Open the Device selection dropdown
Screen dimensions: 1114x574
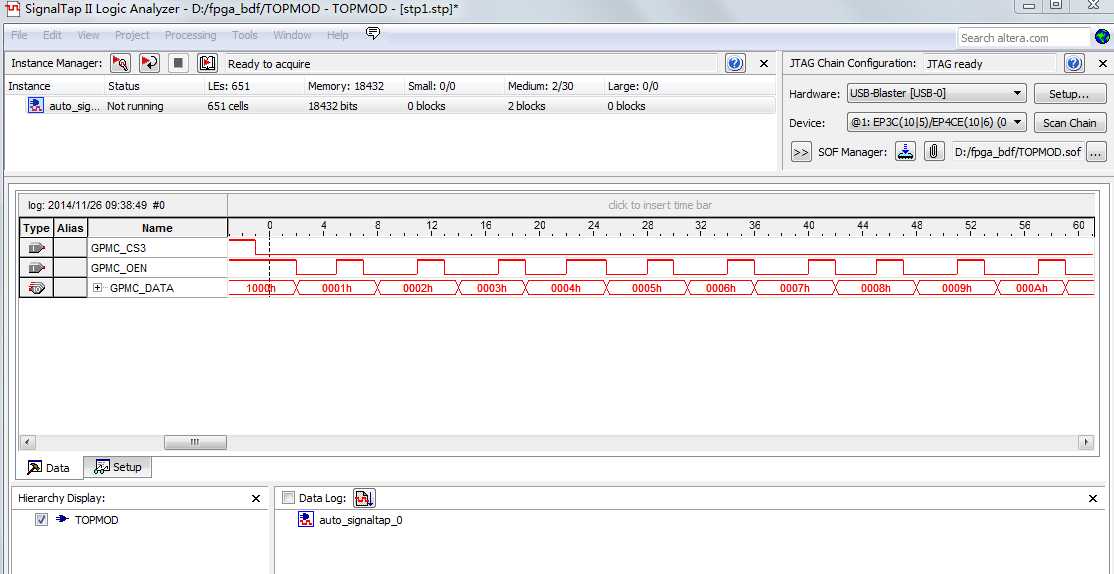(936, 122)
